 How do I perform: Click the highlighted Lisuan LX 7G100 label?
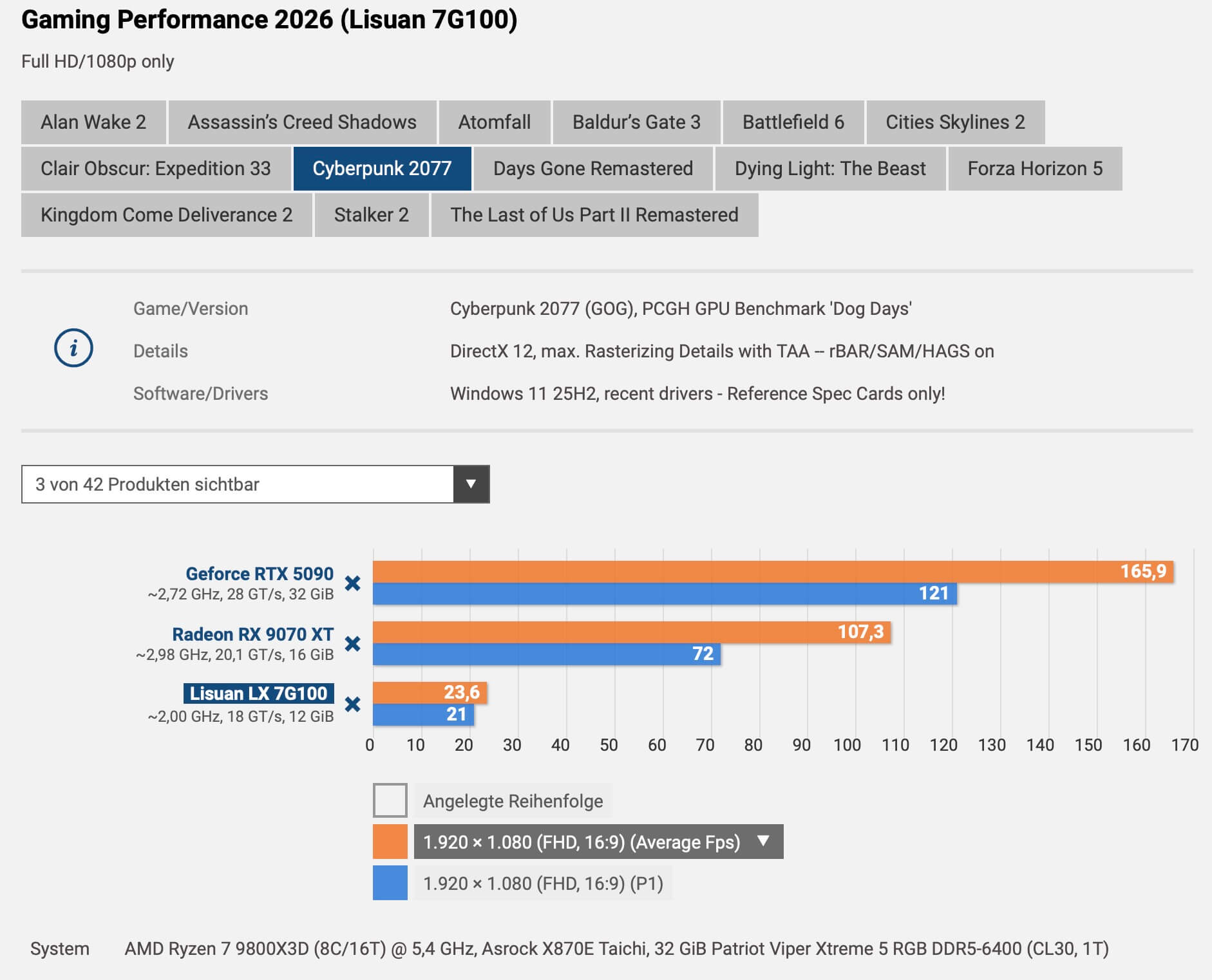click(x=259, y=693)
